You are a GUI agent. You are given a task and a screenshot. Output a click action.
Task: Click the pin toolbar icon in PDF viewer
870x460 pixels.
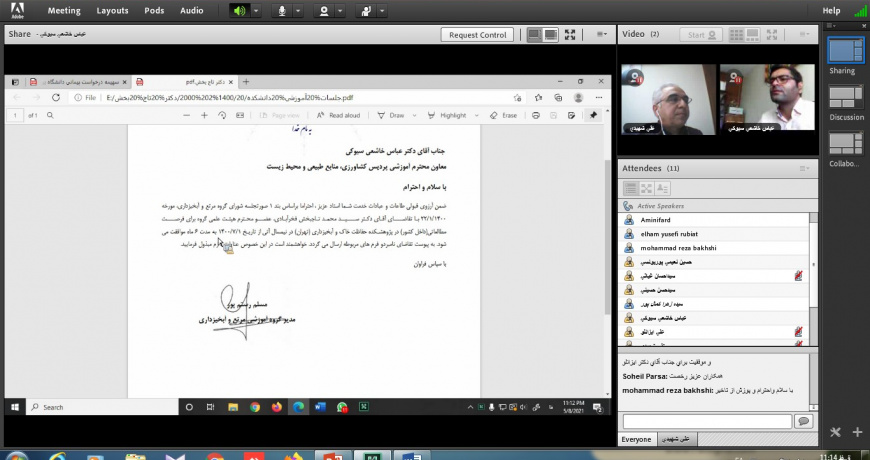coord(594,115)
